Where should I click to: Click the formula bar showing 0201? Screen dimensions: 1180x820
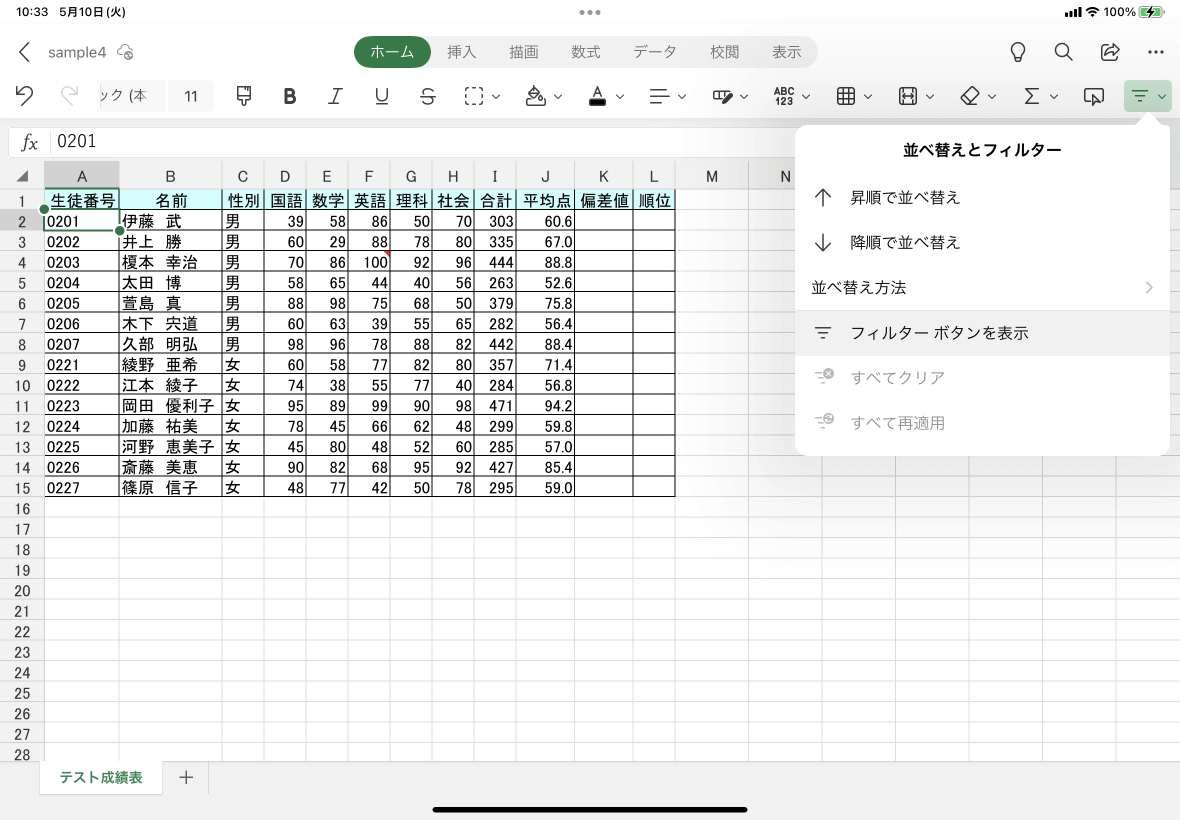[421, 141]
